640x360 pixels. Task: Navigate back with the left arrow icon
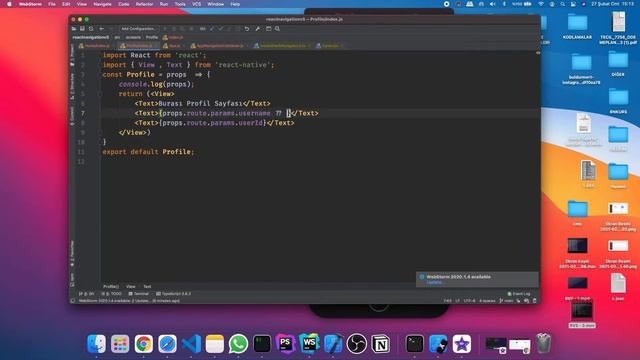coord(102,29)
